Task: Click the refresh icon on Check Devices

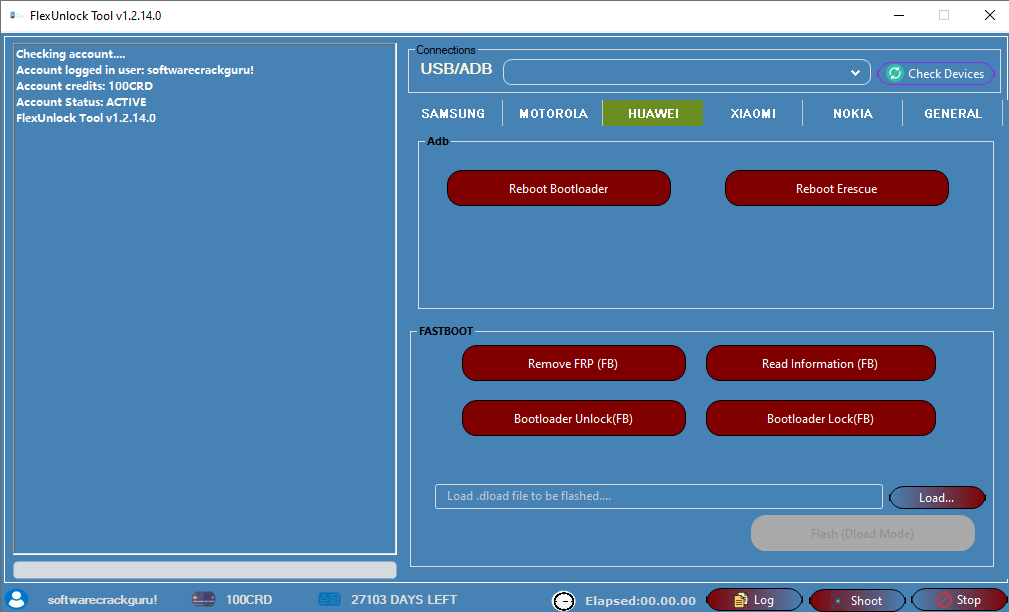Action: tap(896, 73)
